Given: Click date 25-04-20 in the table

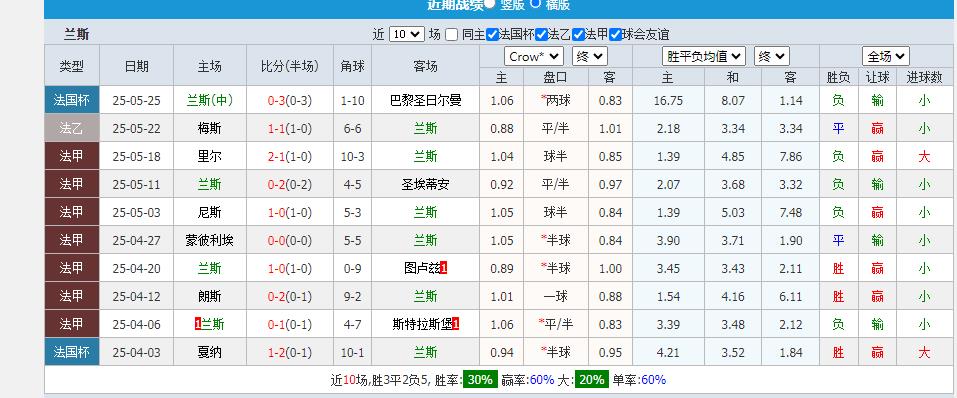Looking at the screenshot, I should [x=136, y=269].
